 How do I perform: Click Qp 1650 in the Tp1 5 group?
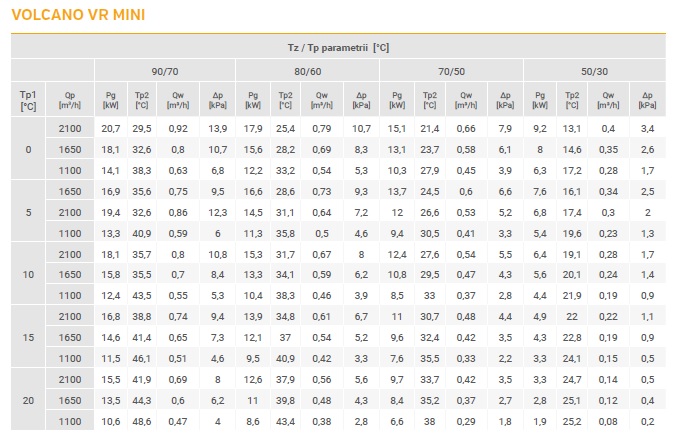tap(70, 191)
